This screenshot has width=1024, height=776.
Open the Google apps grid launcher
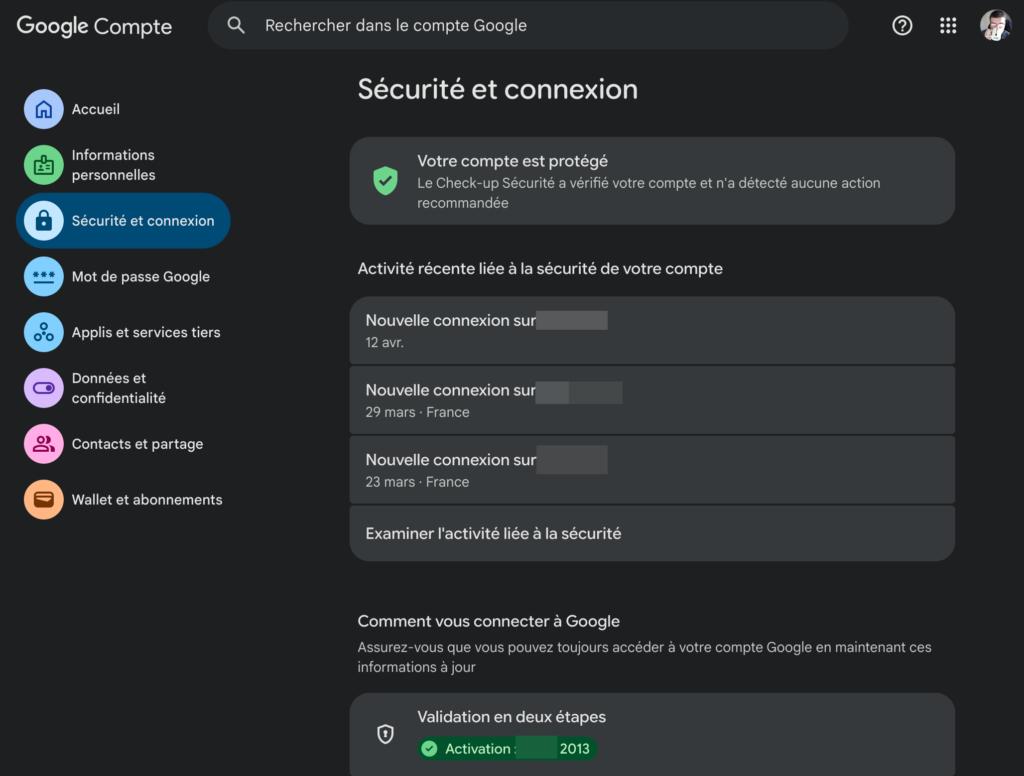[948, 26]
